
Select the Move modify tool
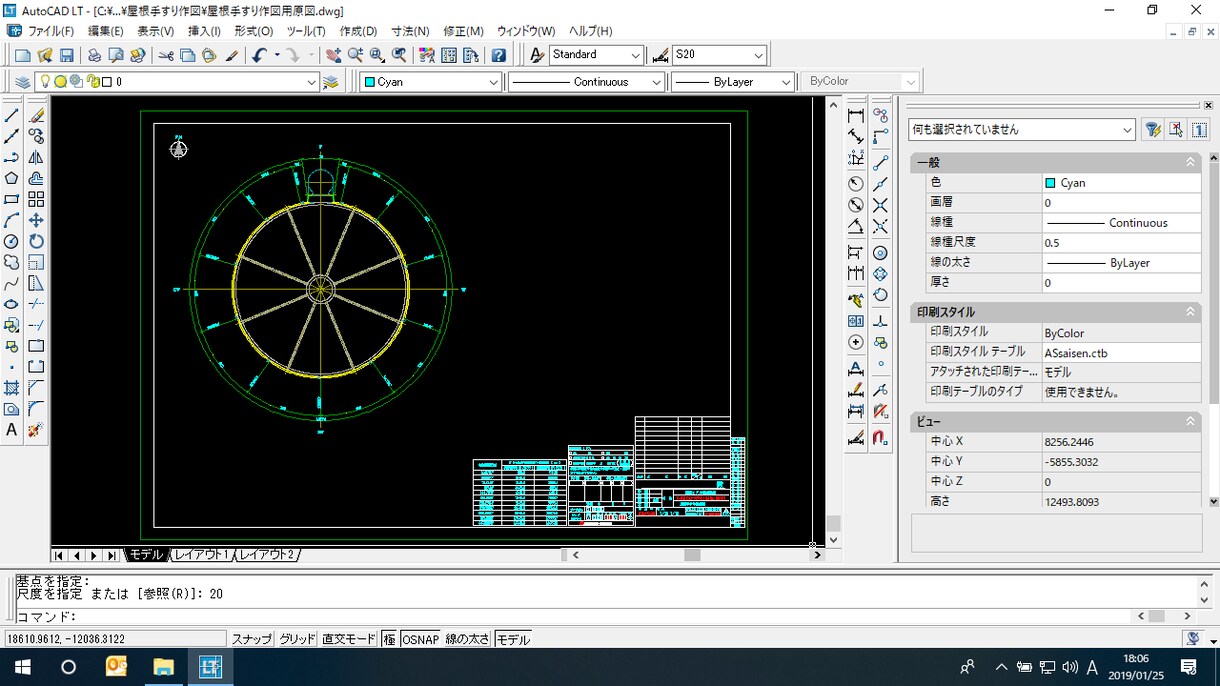tap(36, 220)
